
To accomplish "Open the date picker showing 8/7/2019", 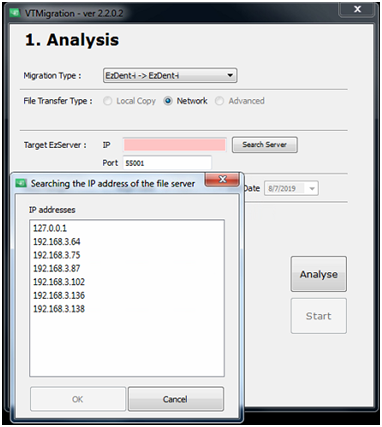I will tap(291, 189).
